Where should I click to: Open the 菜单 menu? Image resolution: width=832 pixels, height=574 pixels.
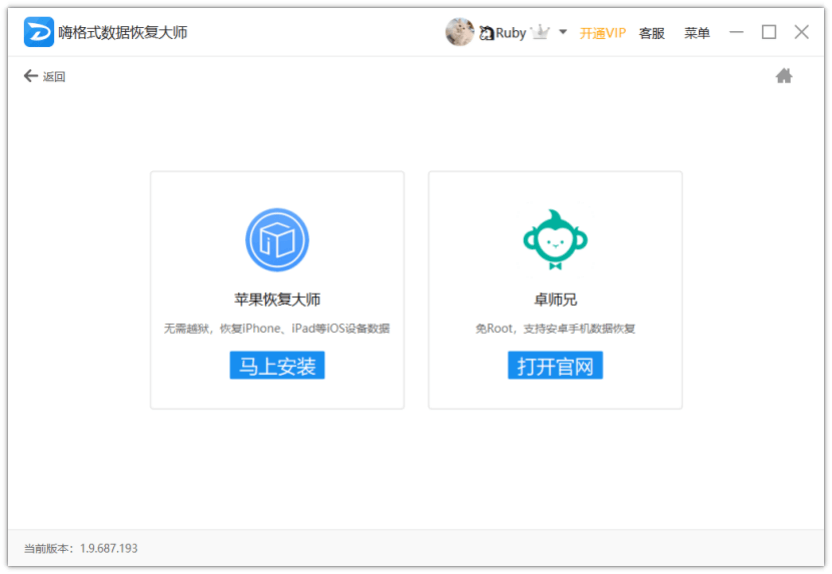[697, 33]
